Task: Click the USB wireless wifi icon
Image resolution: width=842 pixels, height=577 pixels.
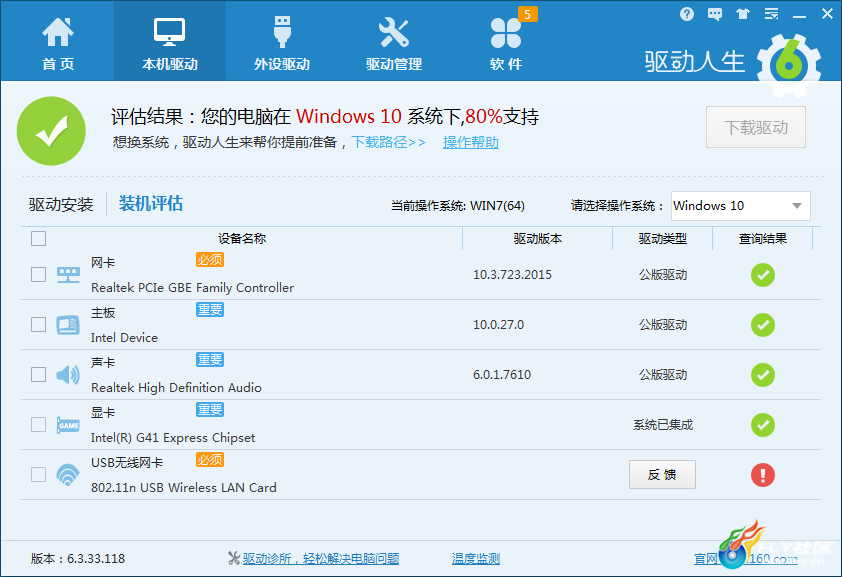Action: (68, 474)
